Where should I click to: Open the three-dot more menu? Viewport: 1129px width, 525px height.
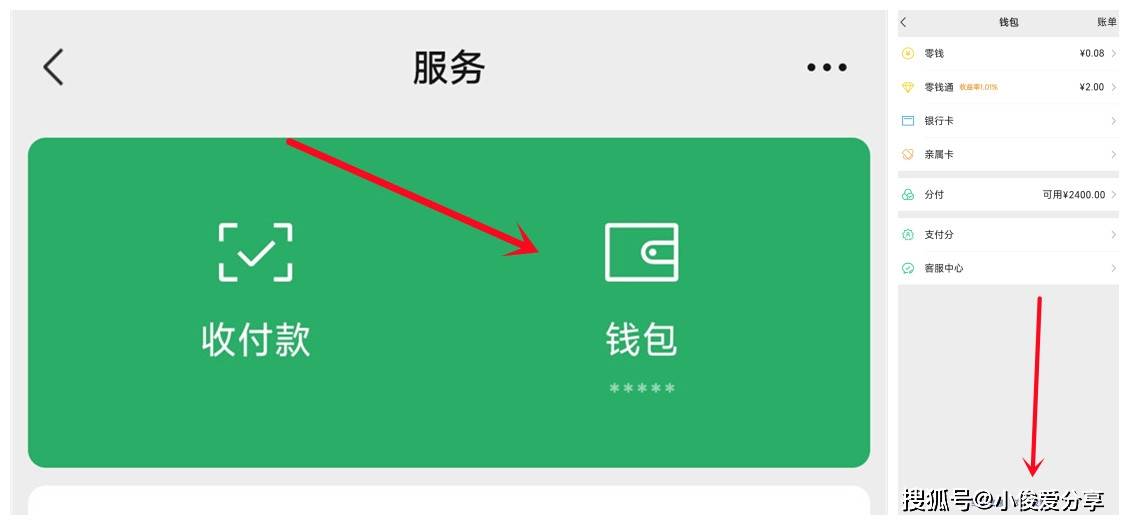pos(827,68)
